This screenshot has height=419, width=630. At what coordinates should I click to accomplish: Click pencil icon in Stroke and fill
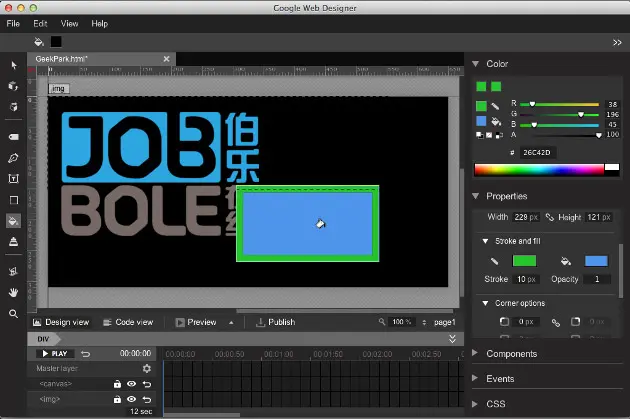pos(495,261)
